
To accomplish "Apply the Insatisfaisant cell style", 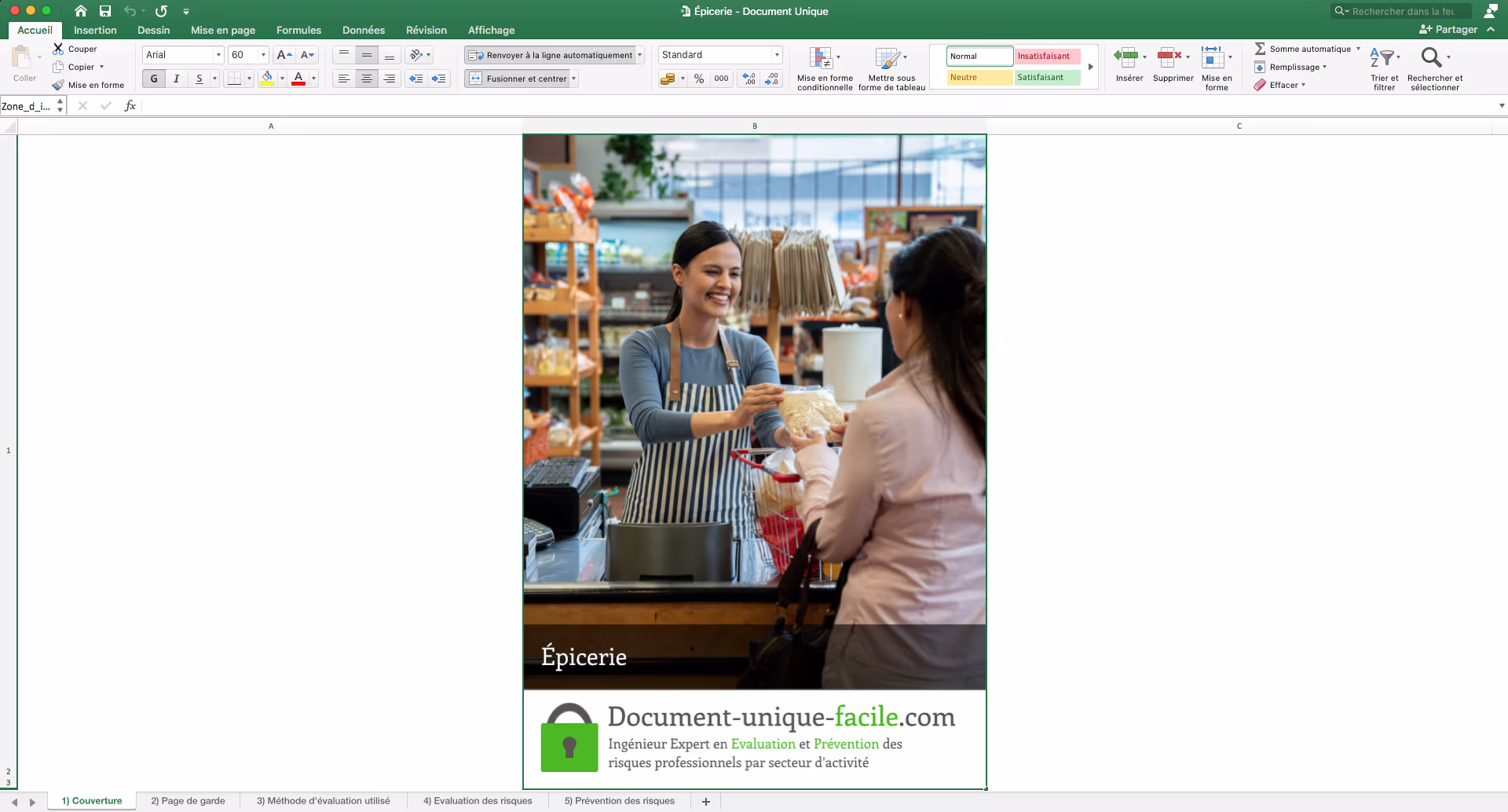I will tap(1048, 56).
